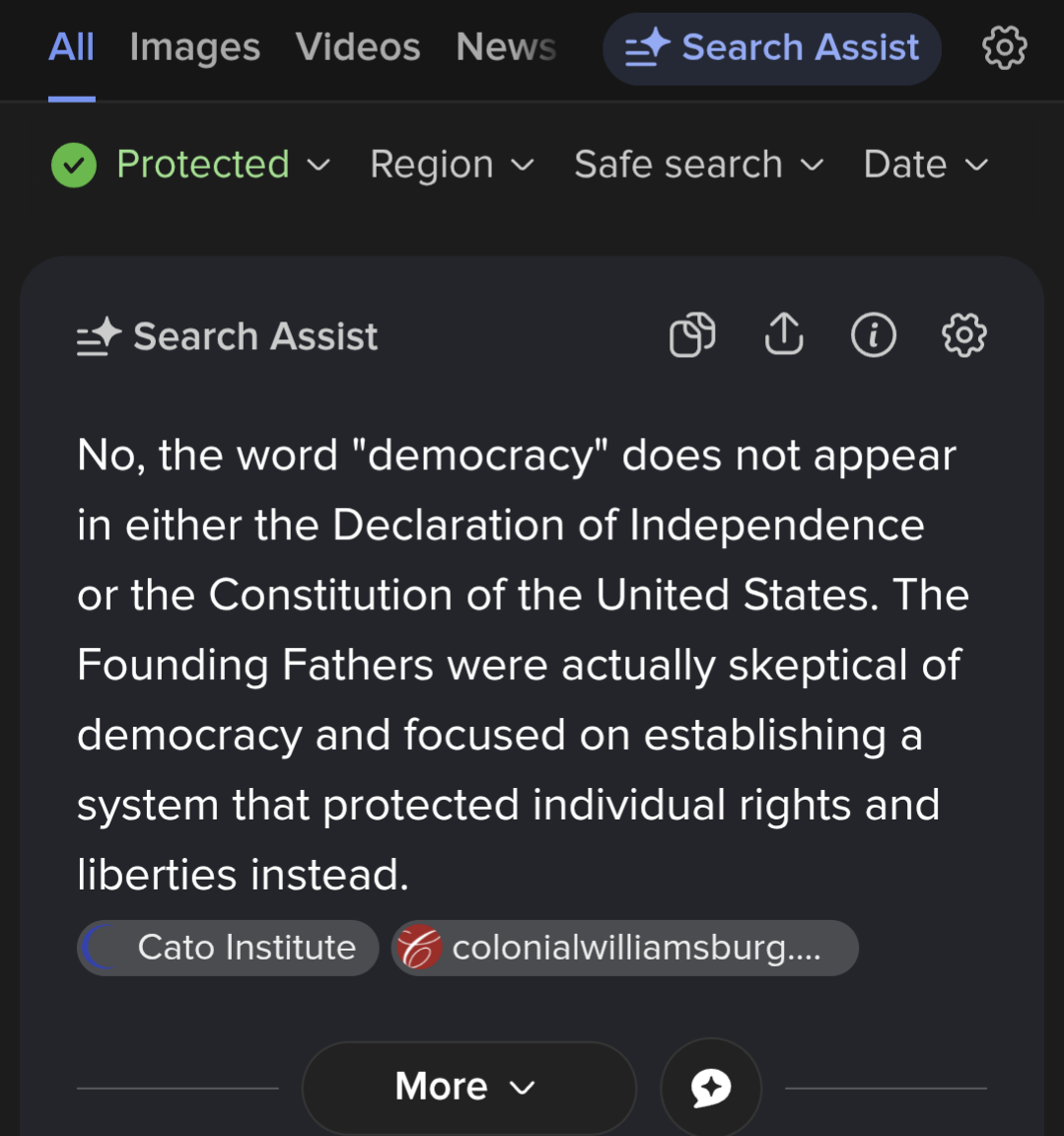1064x1136 pixels.
Task: Open the Search Assist info icon
Action: [x=874, y=335]
